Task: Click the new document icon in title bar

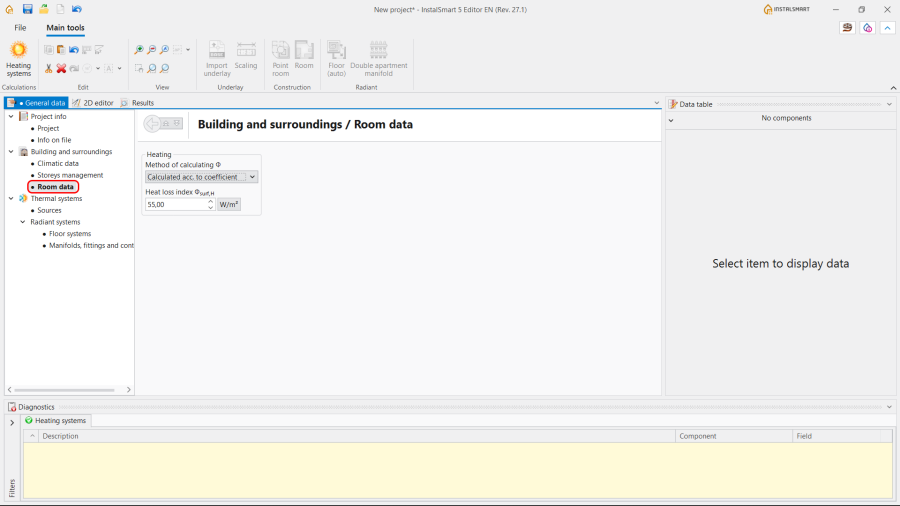Action: (x=60, y=9)
